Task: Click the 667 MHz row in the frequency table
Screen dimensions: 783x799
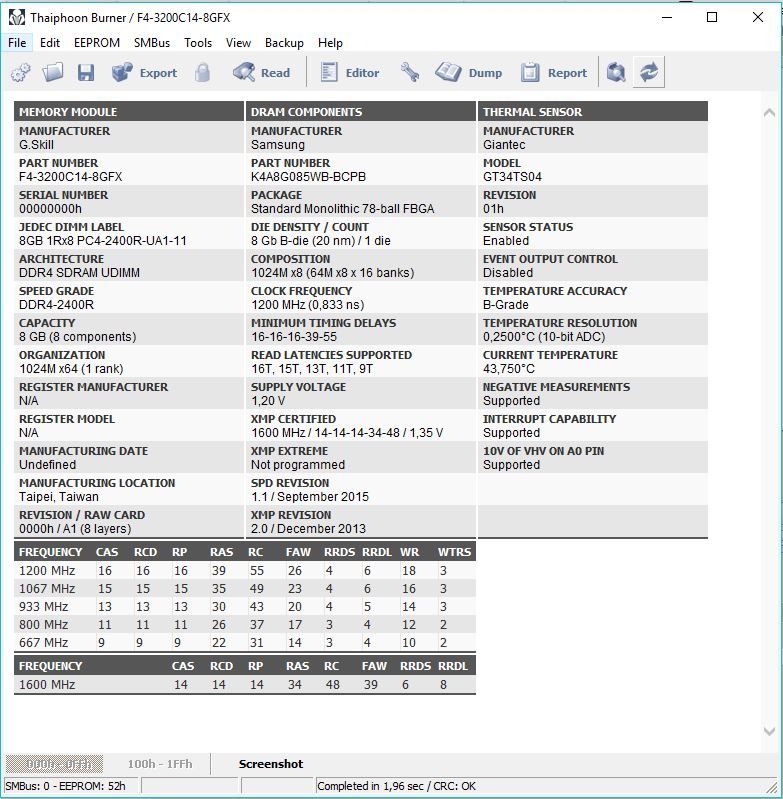Action: point(245,643)
